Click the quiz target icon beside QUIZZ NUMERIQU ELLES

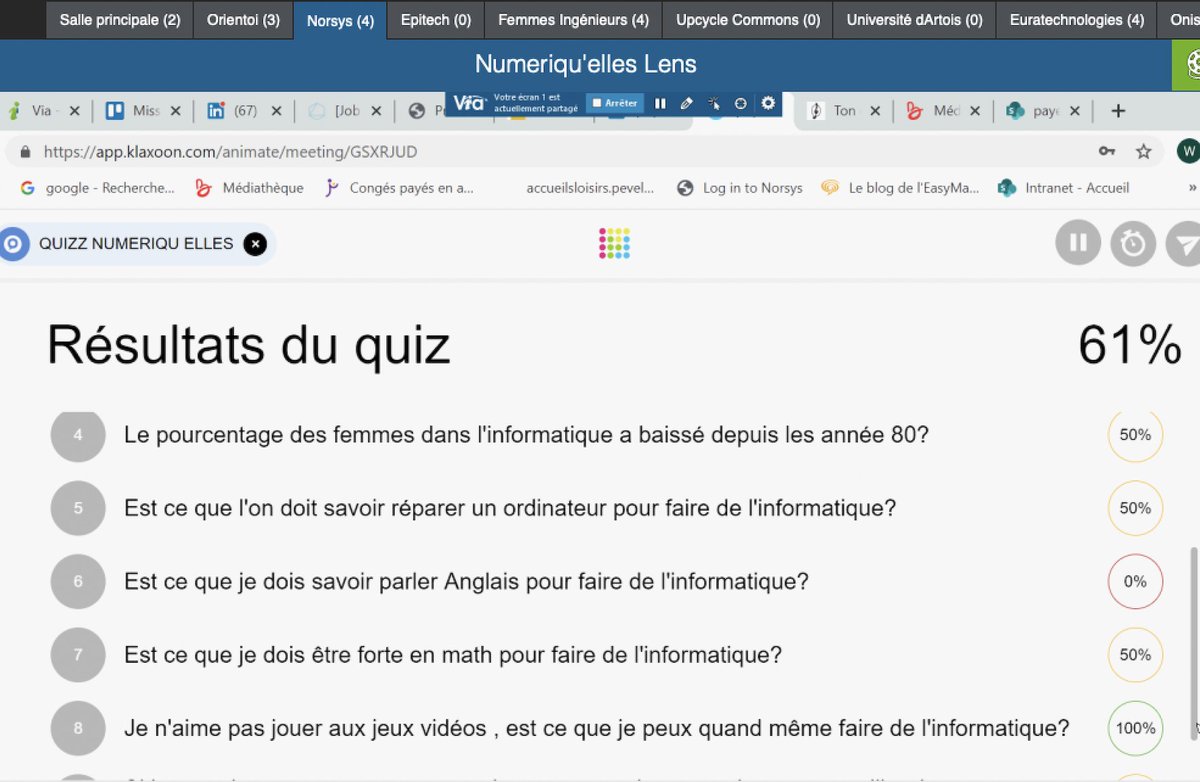[13, 244]
